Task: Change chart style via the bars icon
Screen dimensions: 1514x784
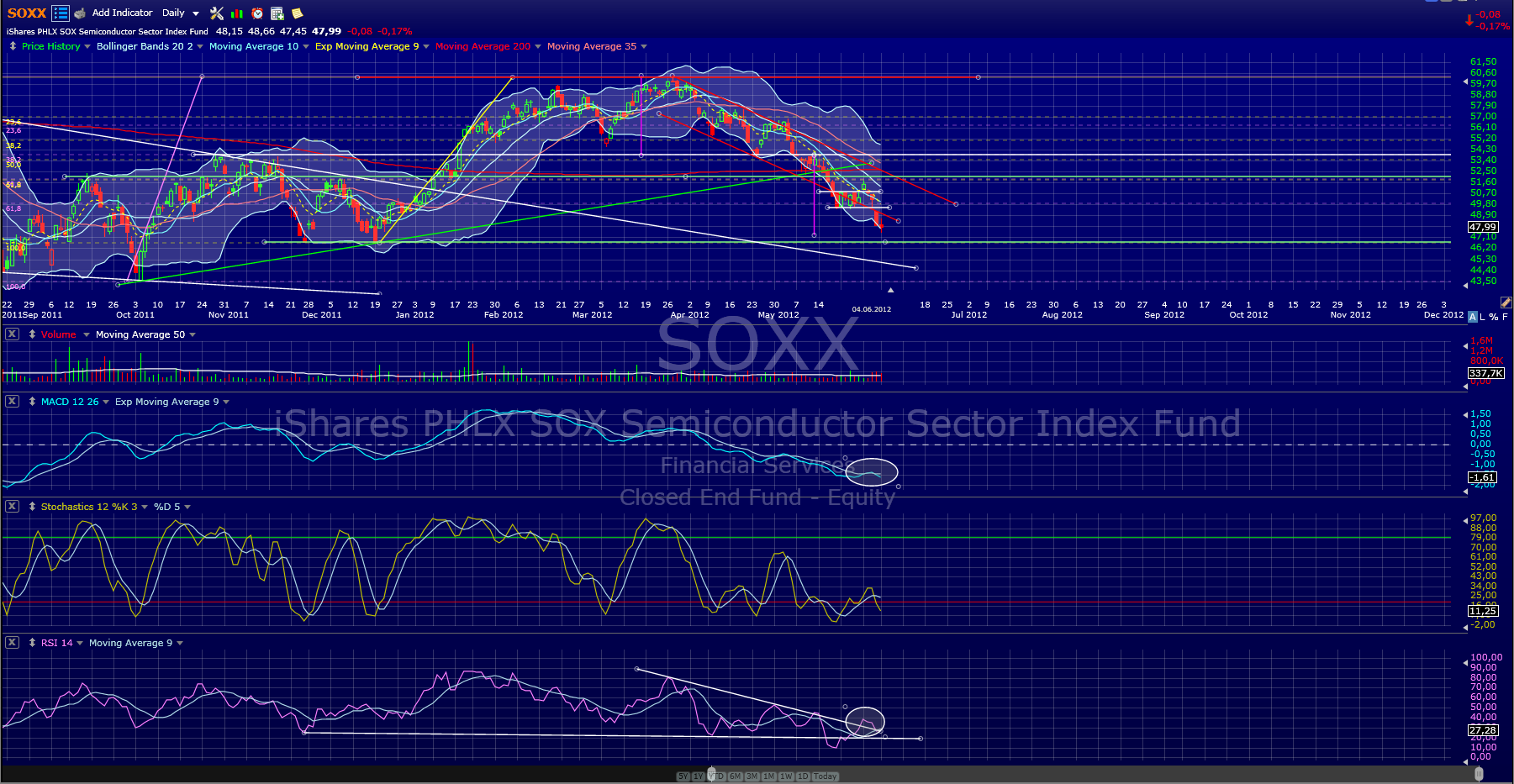Action: 237,13
